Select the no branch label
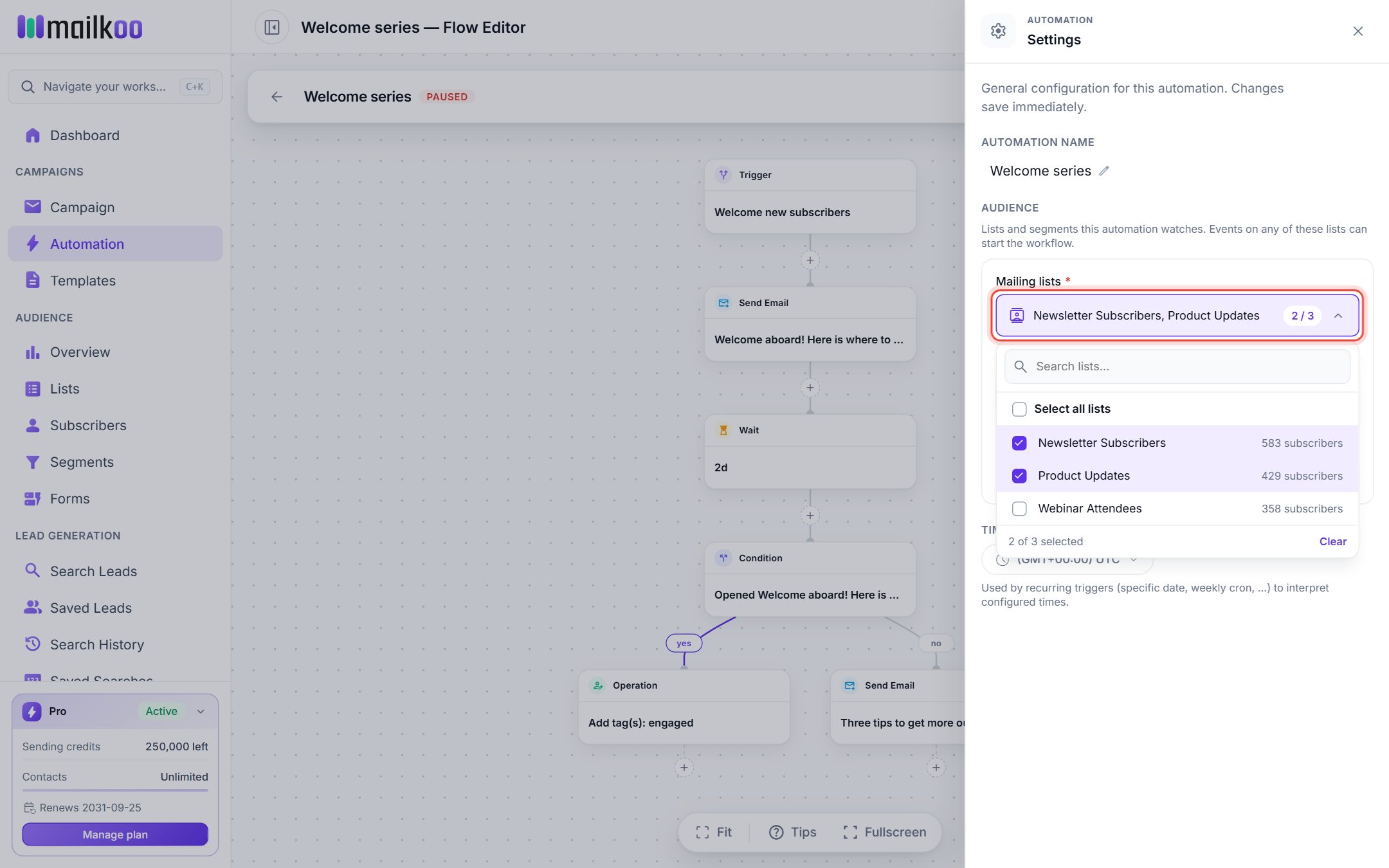The image size is (1389, 868). pyautogui.click(x=936, y=643)
